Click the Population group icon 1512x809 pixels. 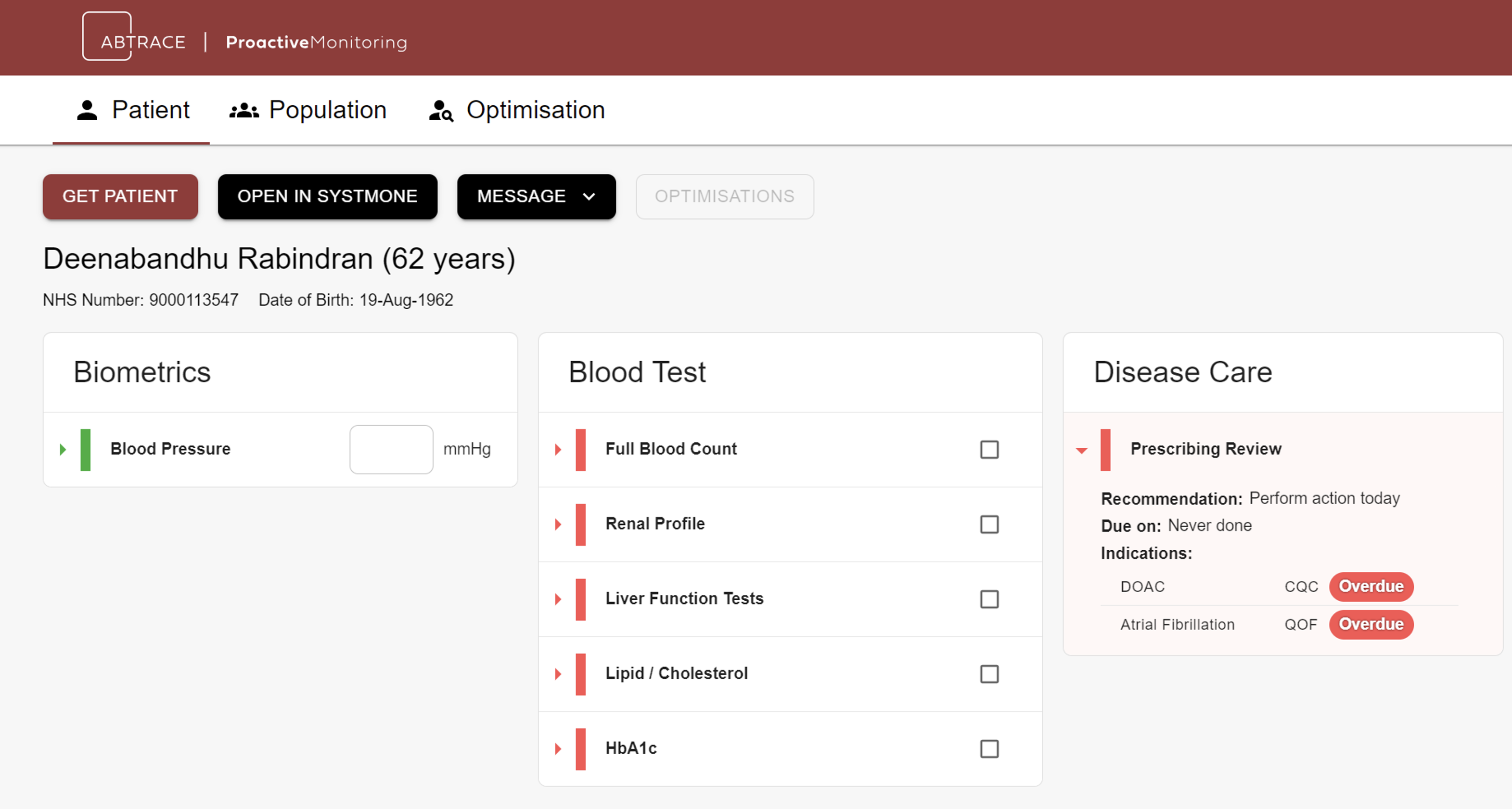pyautogui.click(x=244, y=110)
